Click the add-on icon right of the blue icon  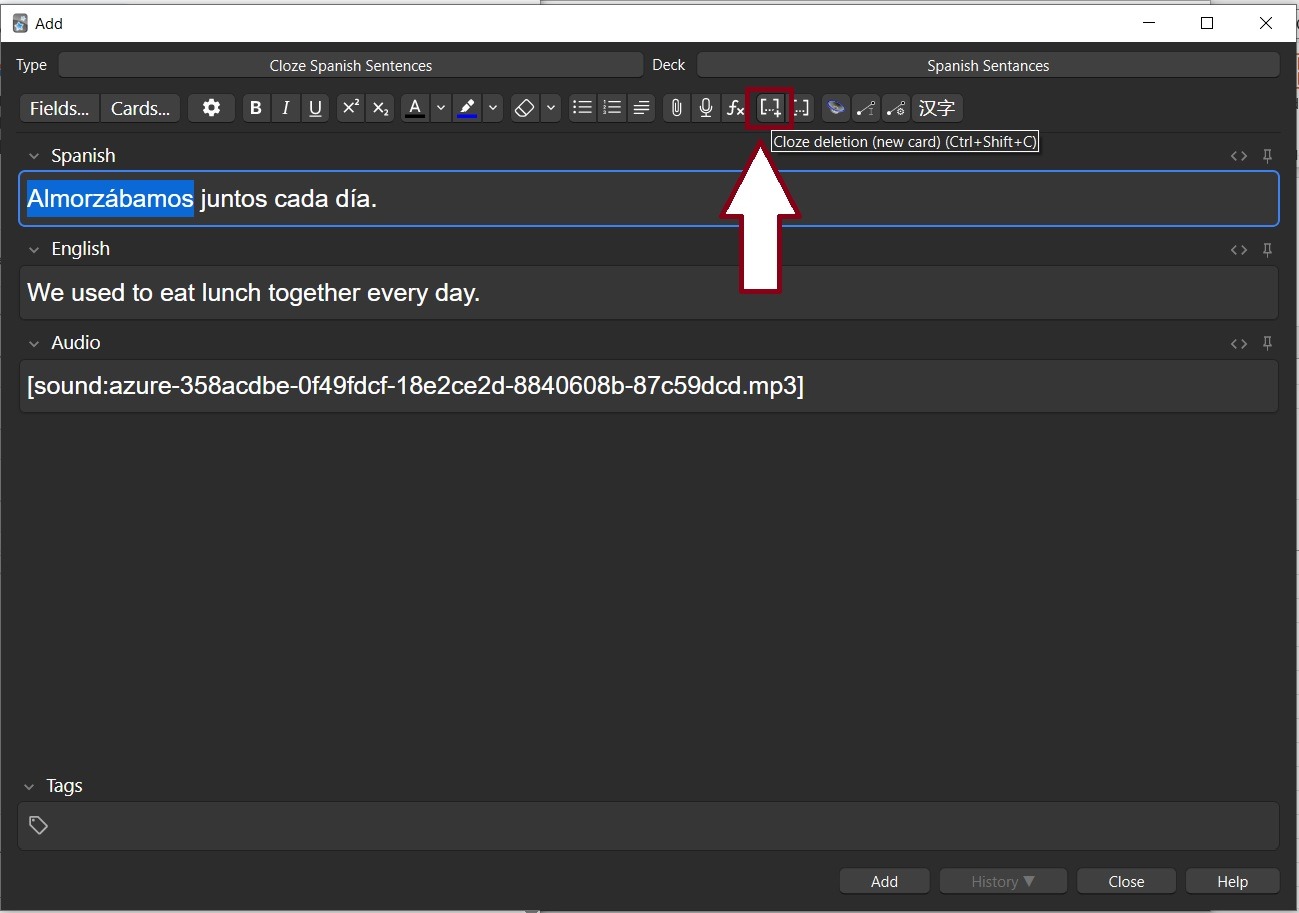(866, 108)
